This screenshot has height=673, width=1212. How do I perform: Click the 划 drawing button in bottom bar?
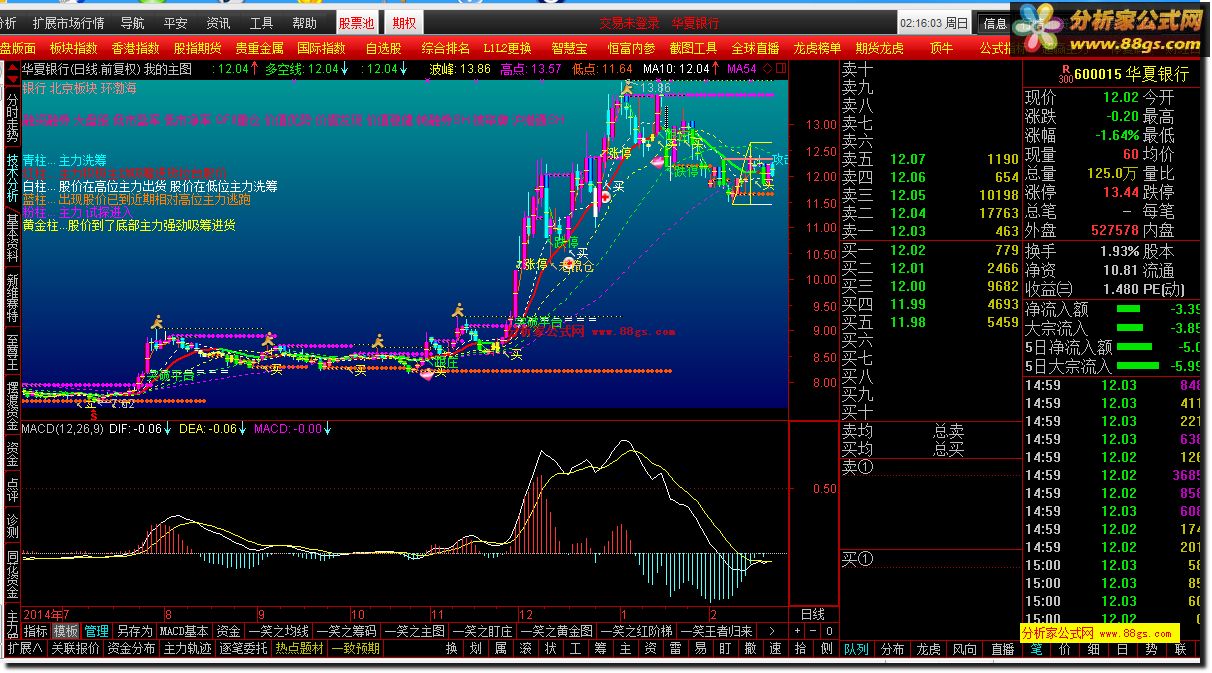(476, 648)
